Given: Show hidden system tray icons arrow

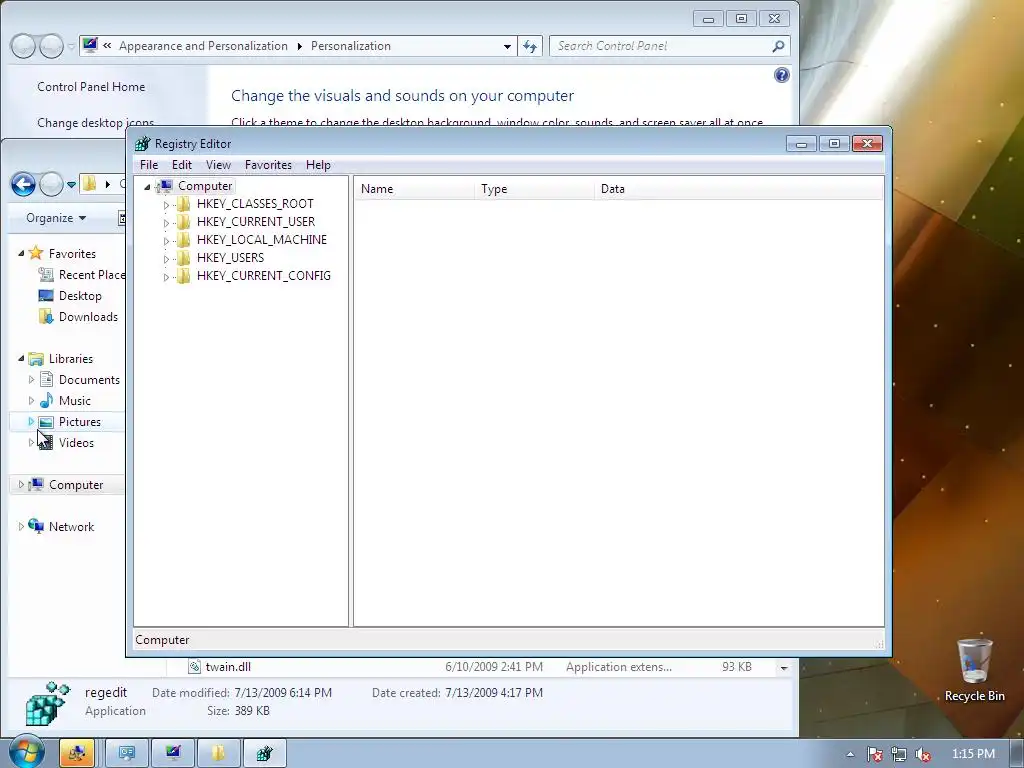Looking at the screenshot, I should (850, 754).
